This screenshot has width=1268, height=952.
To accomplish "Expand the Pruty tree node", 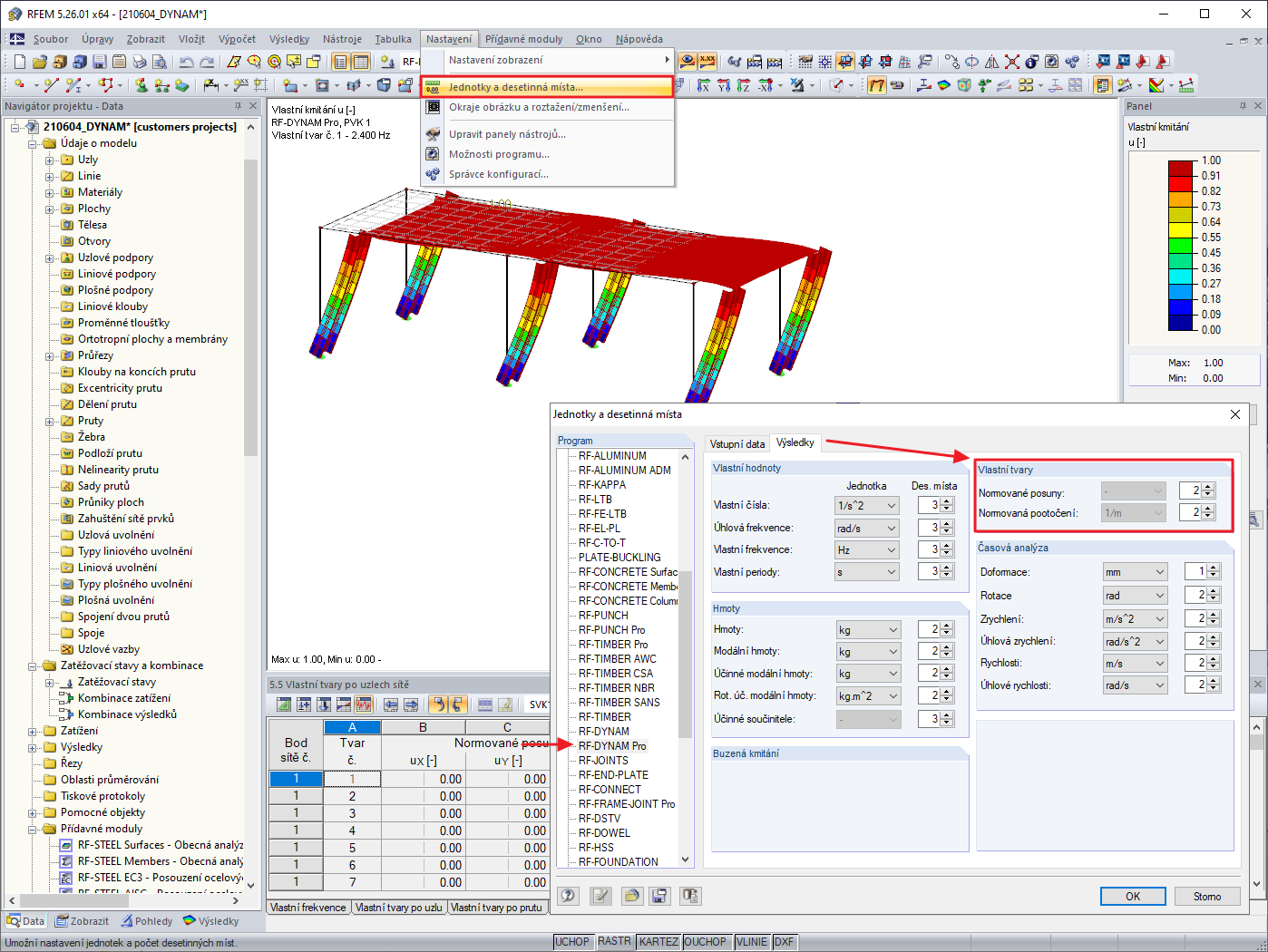I will (x=50, y=421).
